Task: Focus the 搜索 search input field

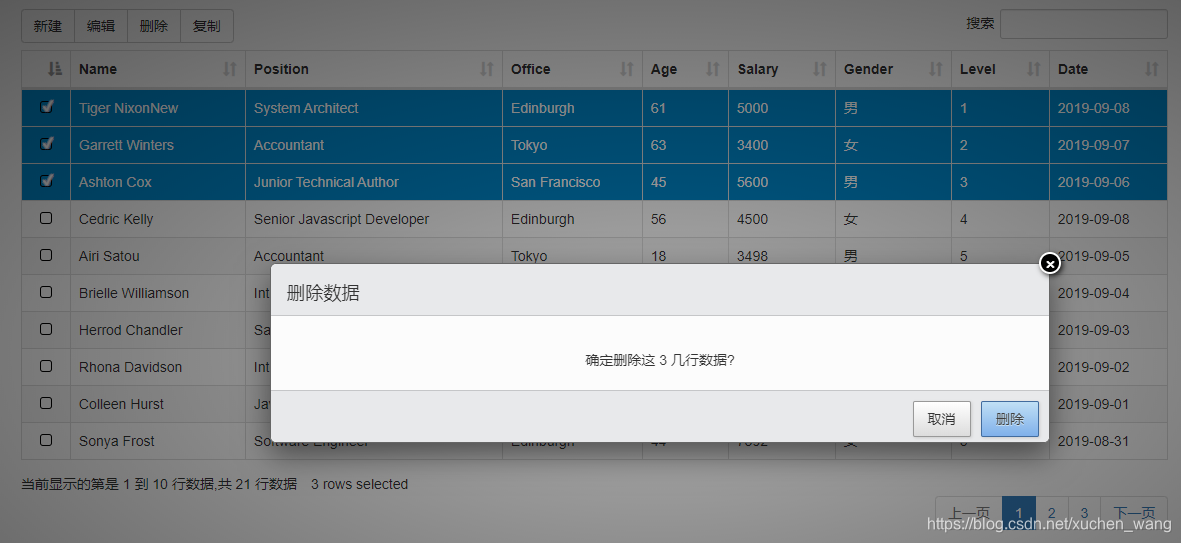Action: [1084, 24]
